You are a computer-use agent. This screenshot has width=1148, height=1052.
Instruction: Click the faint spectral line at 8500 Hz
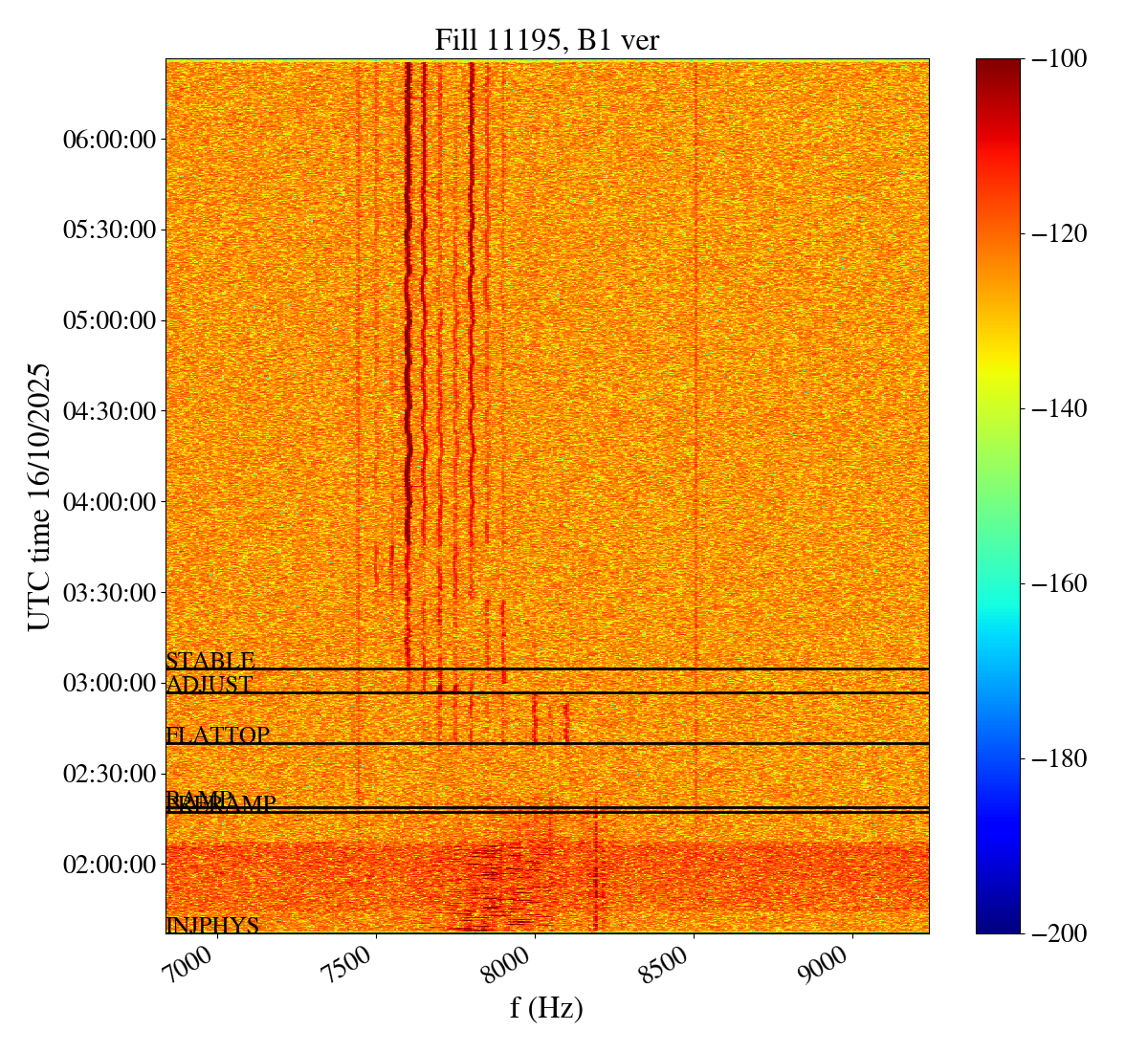click(x=695, y=383)
